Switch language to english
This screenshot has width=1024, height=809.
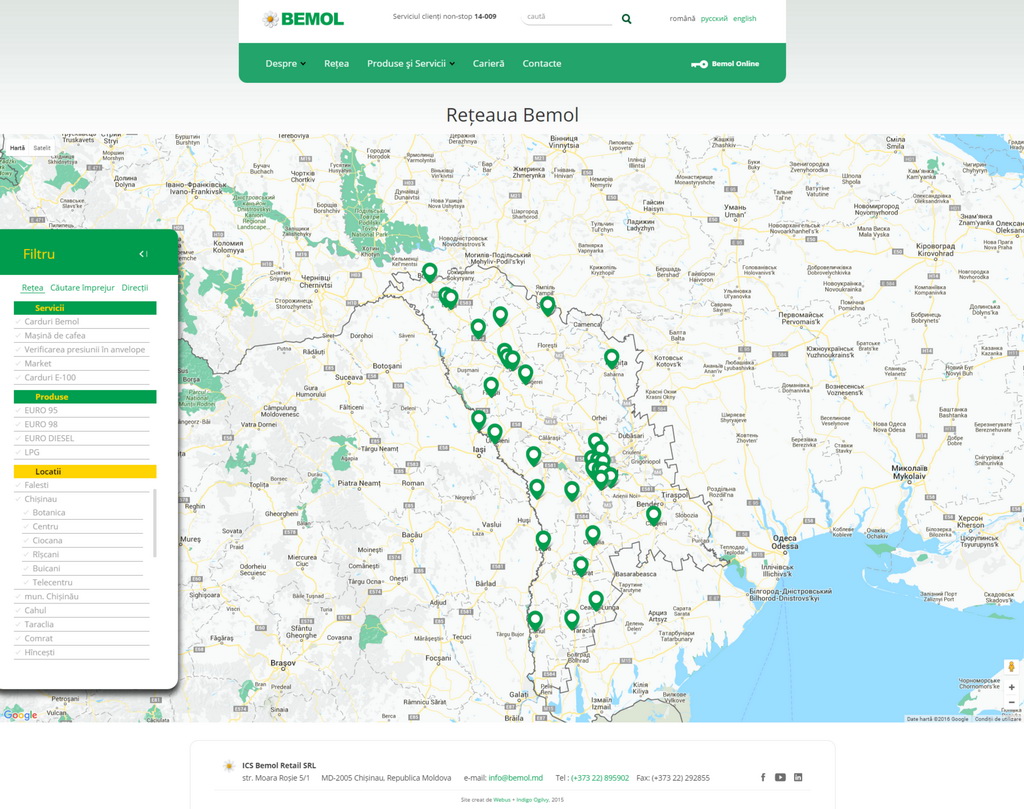744,19
